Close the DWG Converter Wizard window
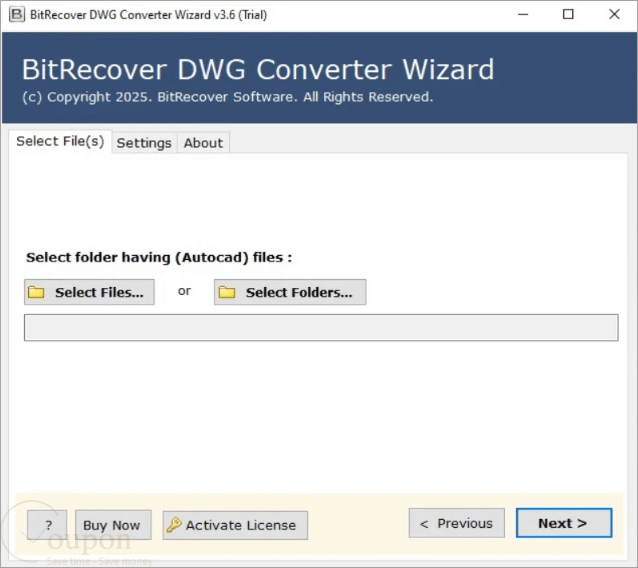 point(614,15)
